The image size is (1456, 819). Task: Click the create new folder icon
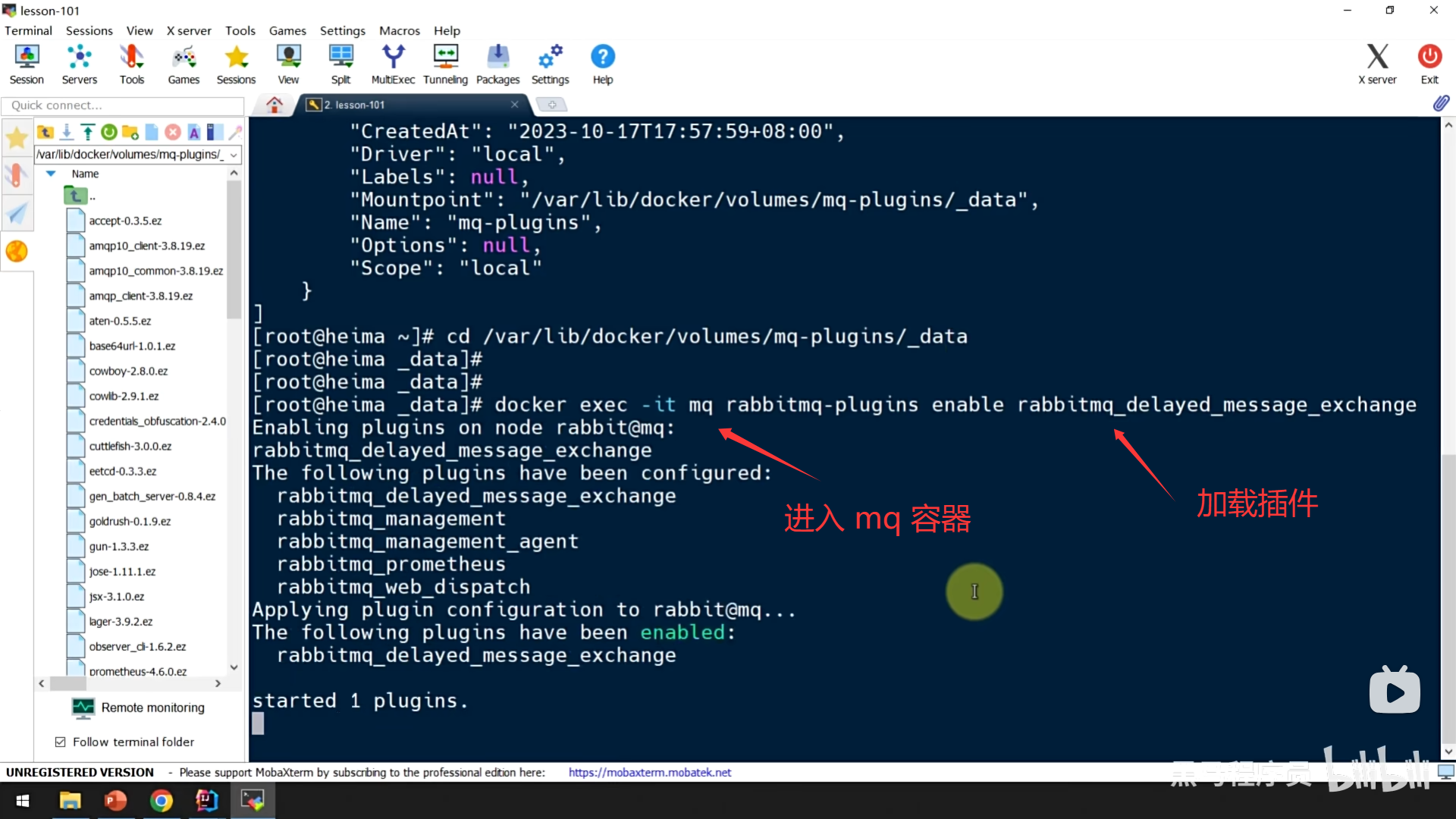pyautogui.click(x=130, y=132)
